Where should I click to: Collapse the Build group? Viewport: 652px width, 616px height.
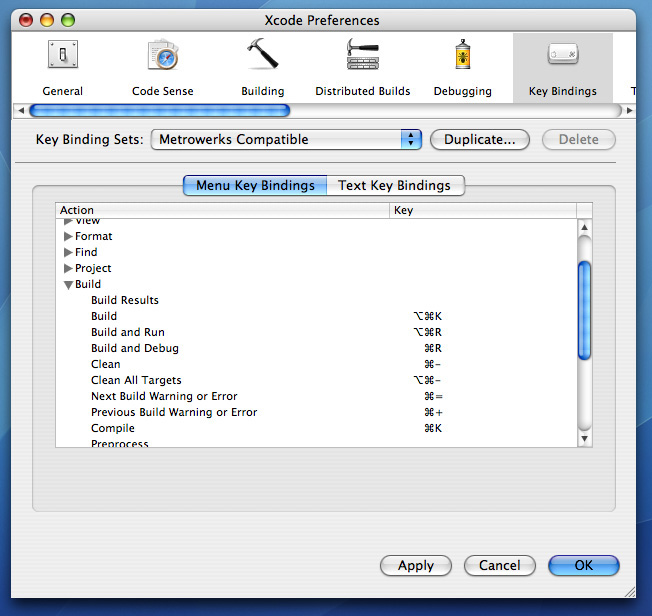tap(68, 285)
